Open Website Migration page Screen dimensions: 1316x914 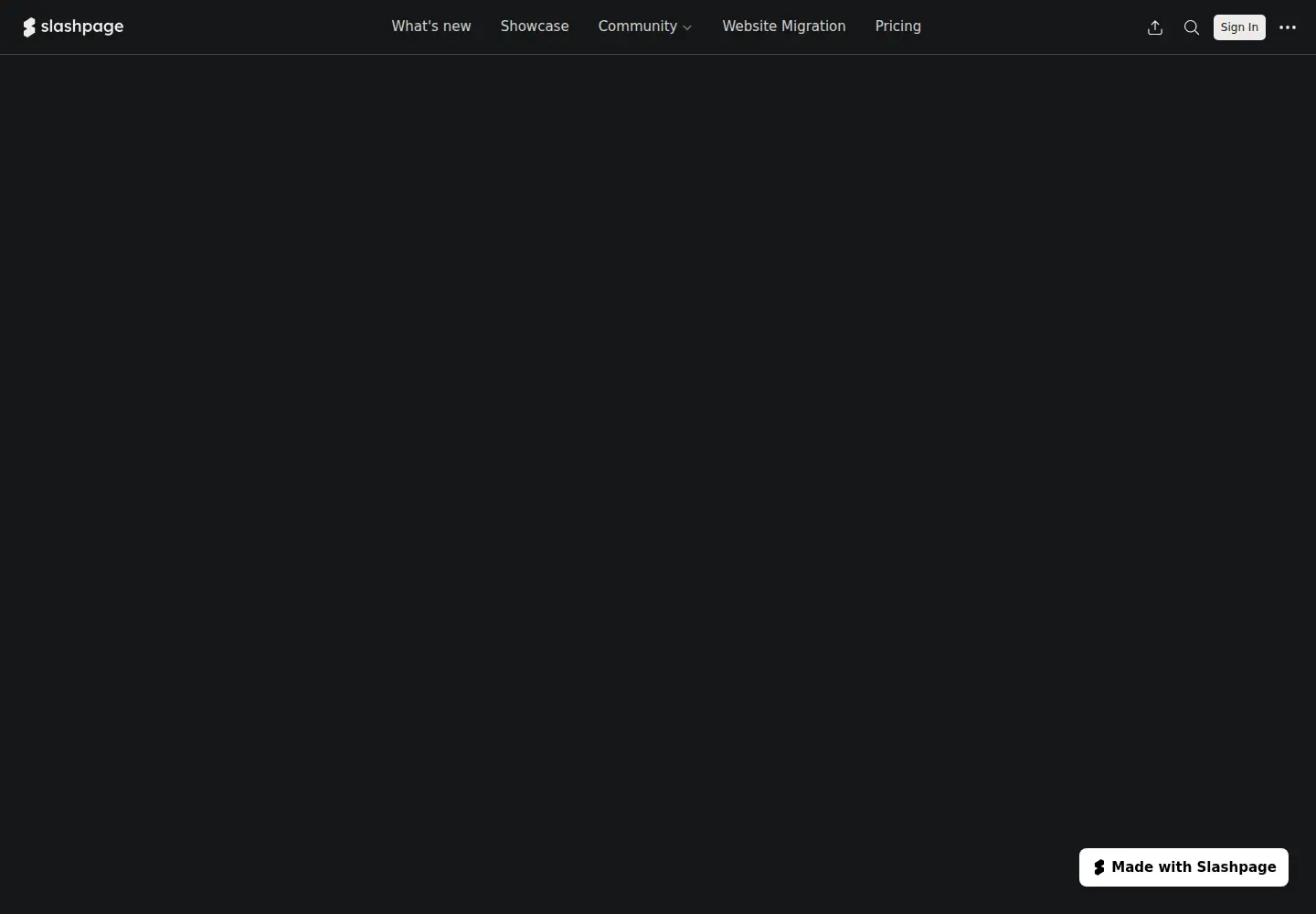tap(784, 27)
